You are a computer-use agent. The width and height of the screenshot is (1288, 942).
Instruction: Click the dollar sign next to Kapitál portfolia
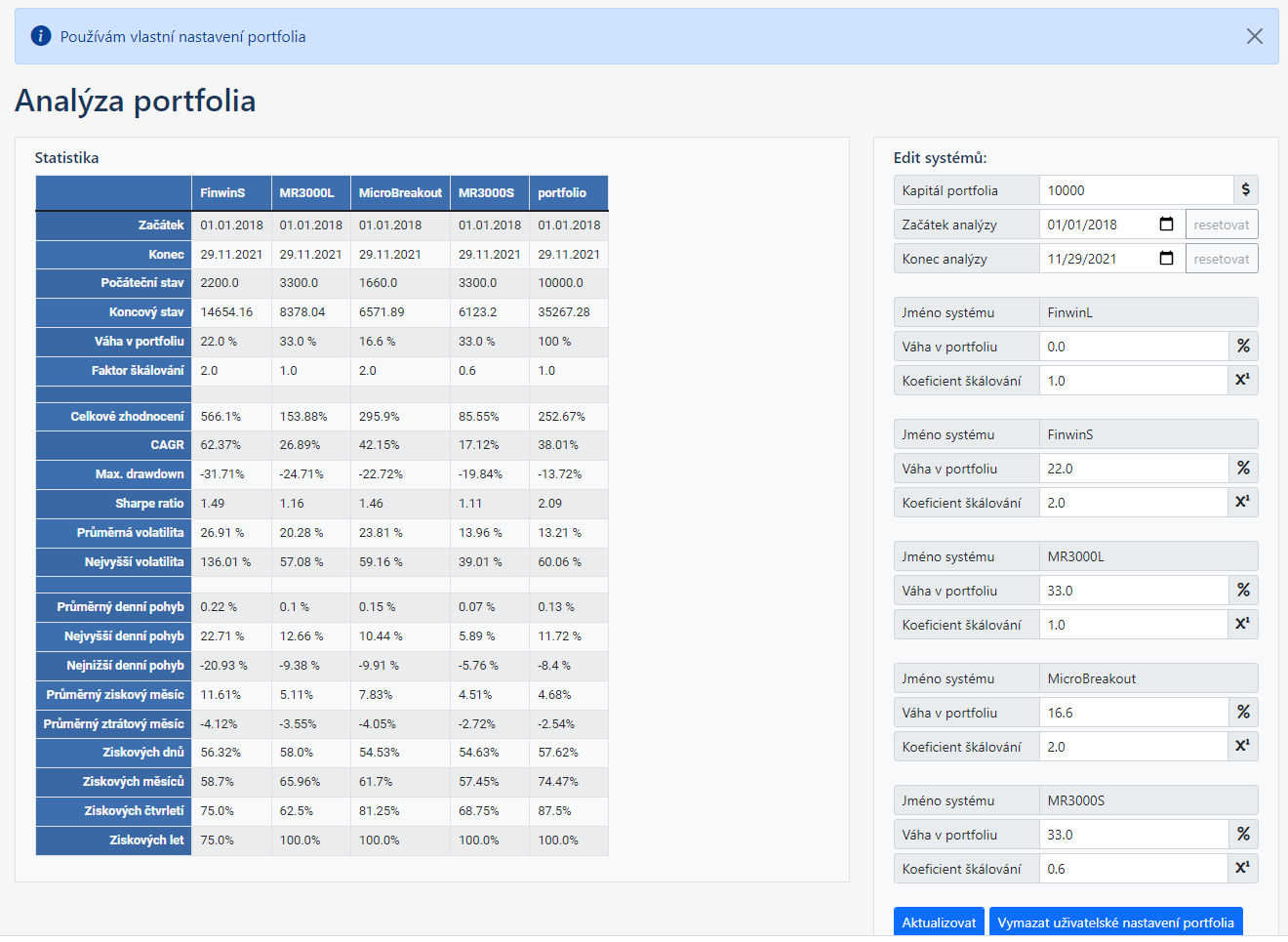click(x=1246, y=190)
